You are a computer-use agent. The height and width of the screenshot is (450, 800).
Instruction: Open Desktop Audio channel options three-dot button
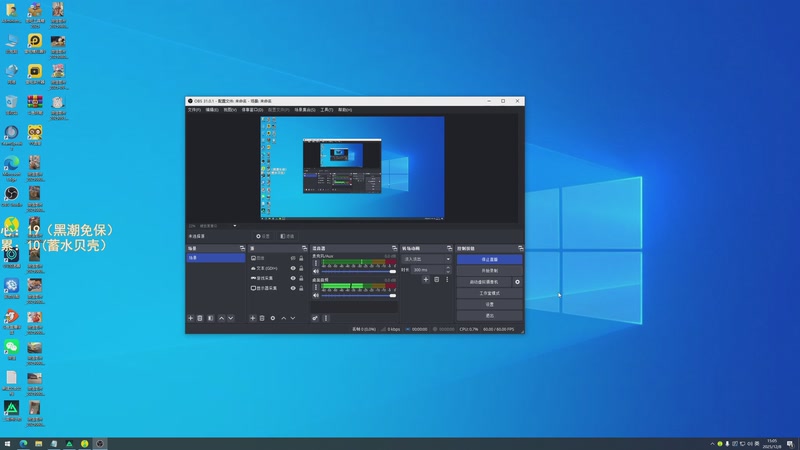point(315,287)
